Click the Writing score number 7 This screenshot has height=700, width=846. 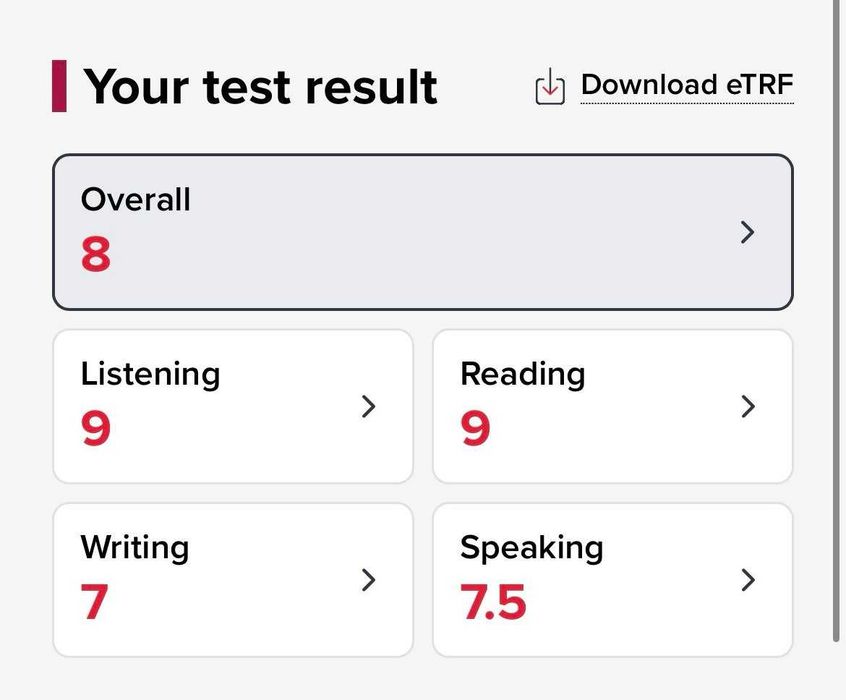(x=94, y=602)
